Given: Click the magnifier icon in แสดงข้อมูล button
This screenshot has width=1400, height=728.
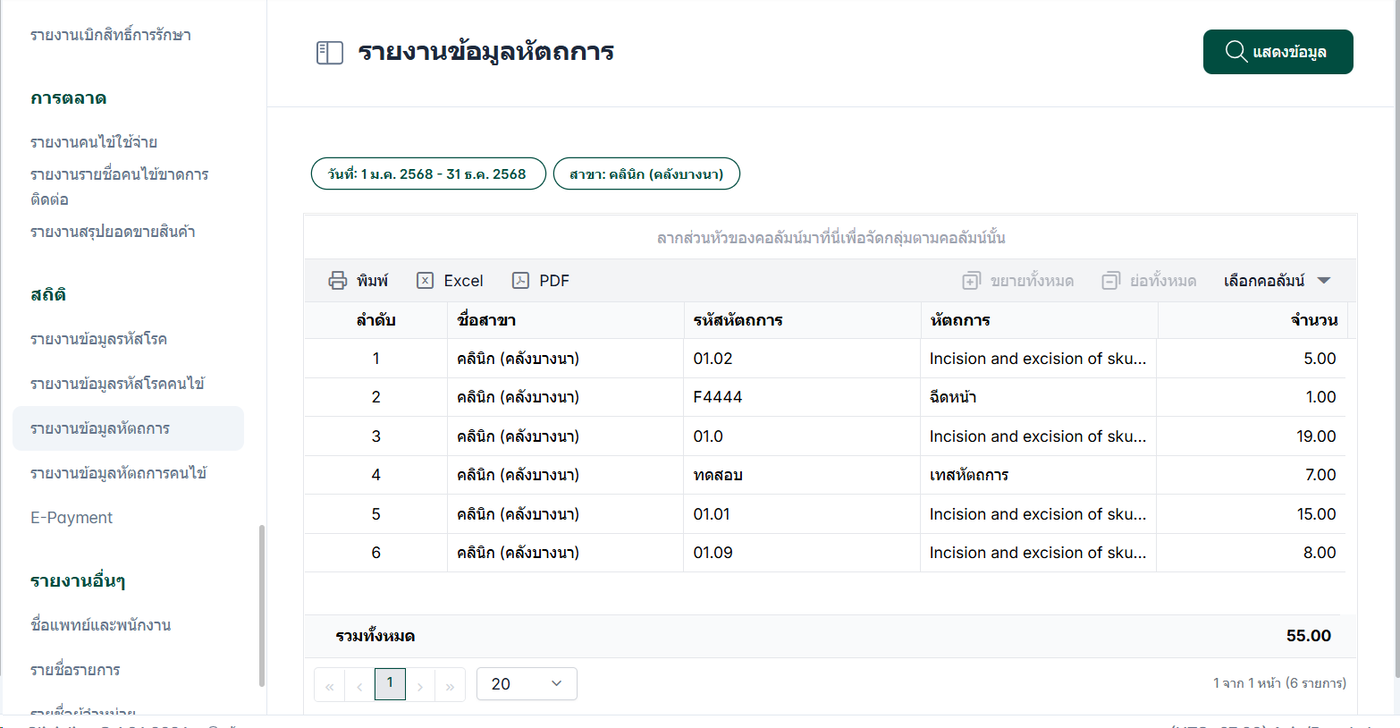Looking at the screenshot, I should coord(1235,52).
